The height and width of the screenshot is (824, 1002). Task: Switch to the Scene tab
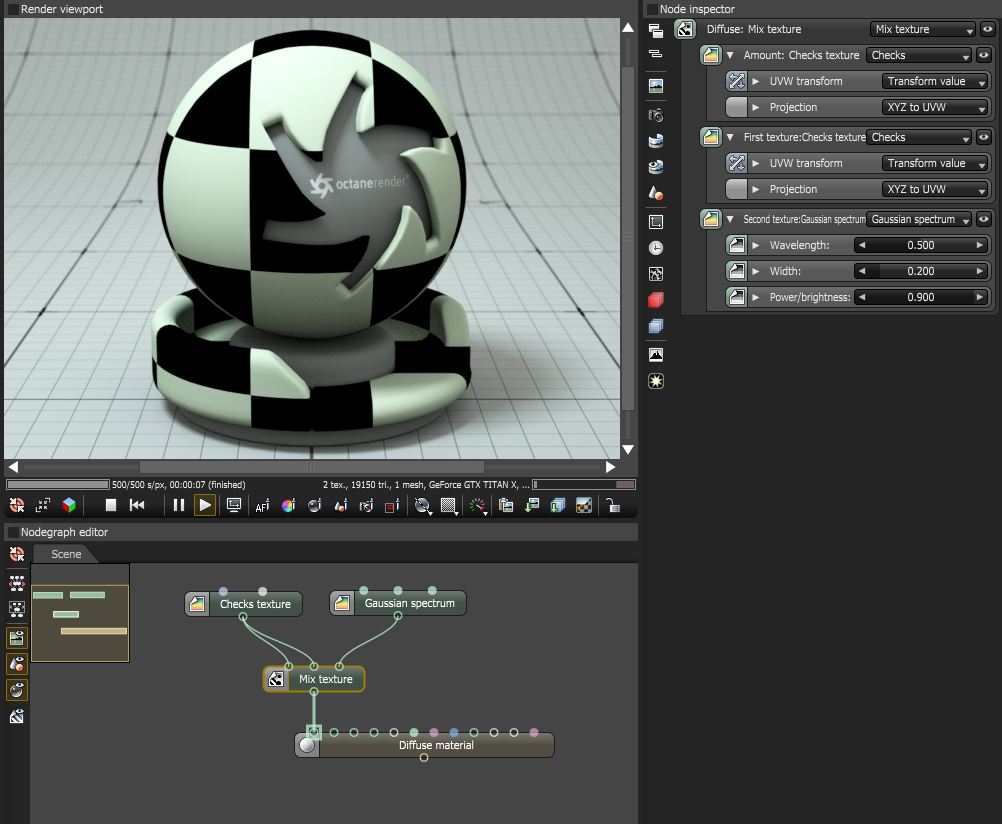coord(66,554)
